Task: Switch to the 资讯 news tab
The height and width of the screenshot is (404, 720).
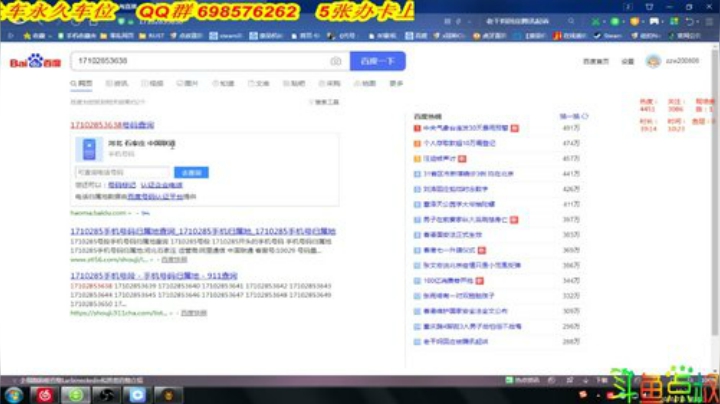Action: click(x=117, y=84)
